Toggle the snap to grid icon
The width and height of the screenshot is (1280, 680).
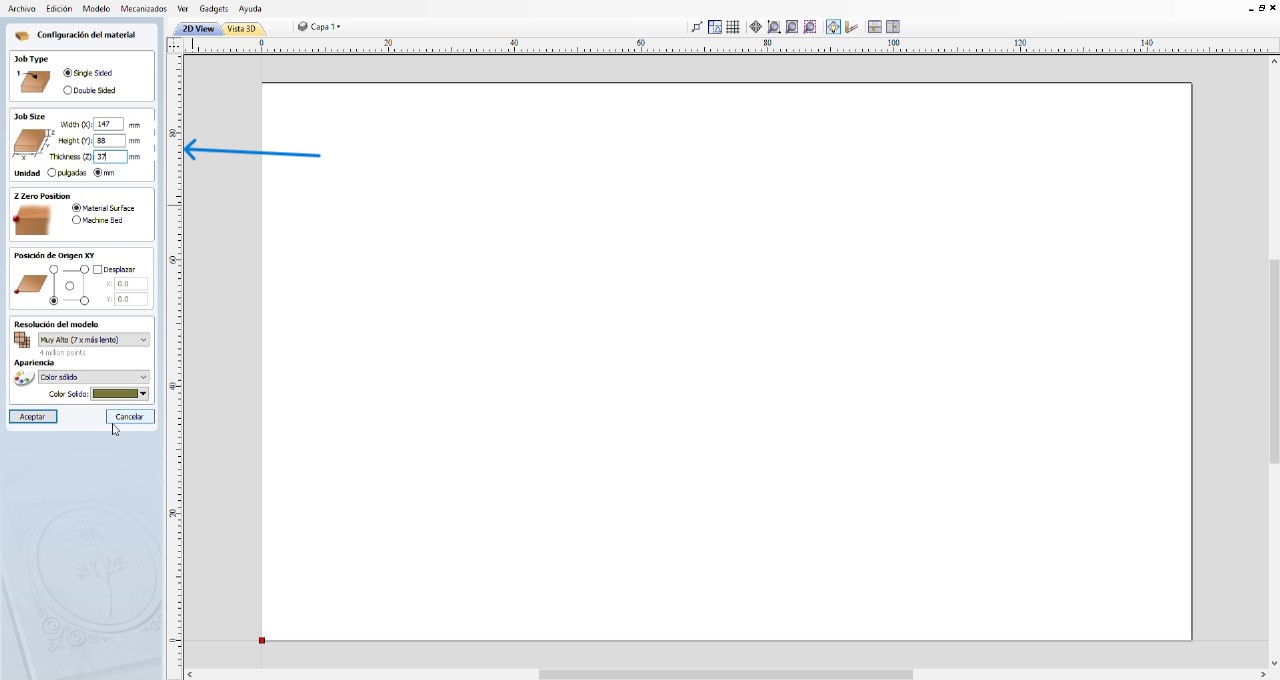[733, 27]
